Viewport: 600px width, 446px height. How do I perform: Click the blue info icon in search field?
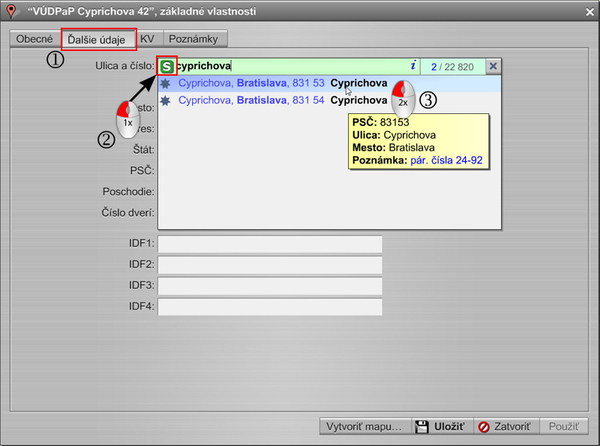[412, 66]
